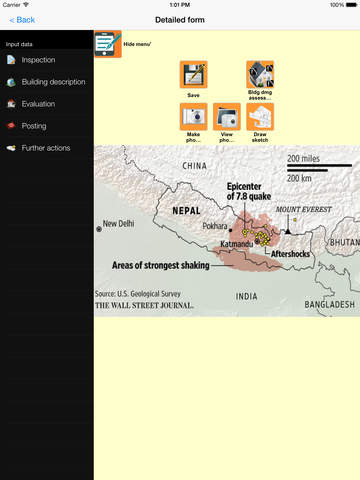Tap the battery indicator in status bar
The width and height of the screenshot is (360, 480).
coord(351,5)
